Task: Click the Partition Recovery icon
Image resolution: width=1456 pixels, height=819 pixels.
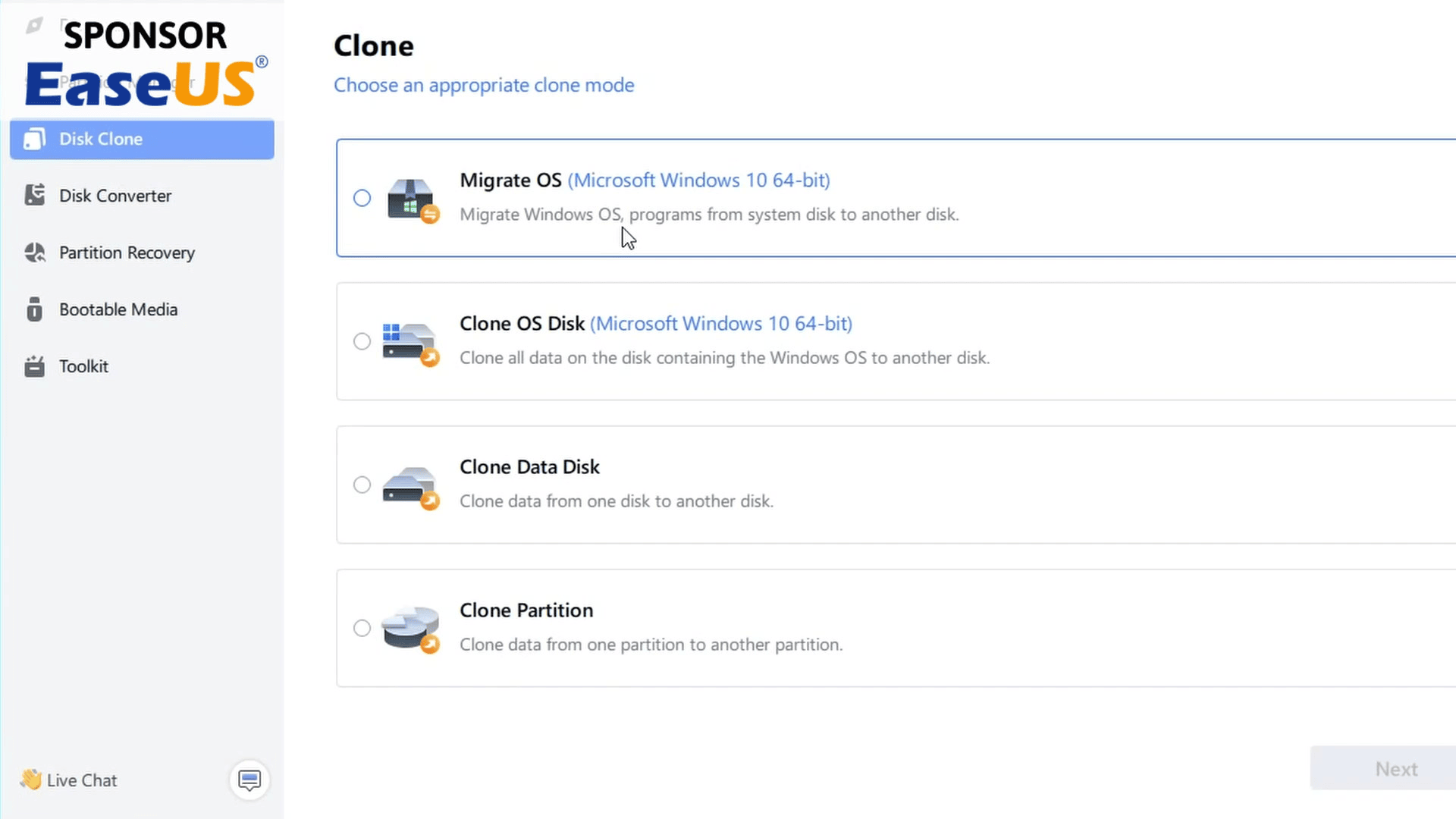Action: pos(35,253)
